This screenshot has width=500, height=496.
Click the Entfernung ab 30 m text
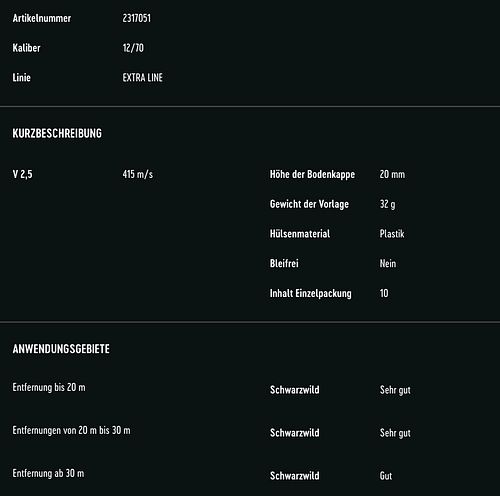(x=48, y=473)
